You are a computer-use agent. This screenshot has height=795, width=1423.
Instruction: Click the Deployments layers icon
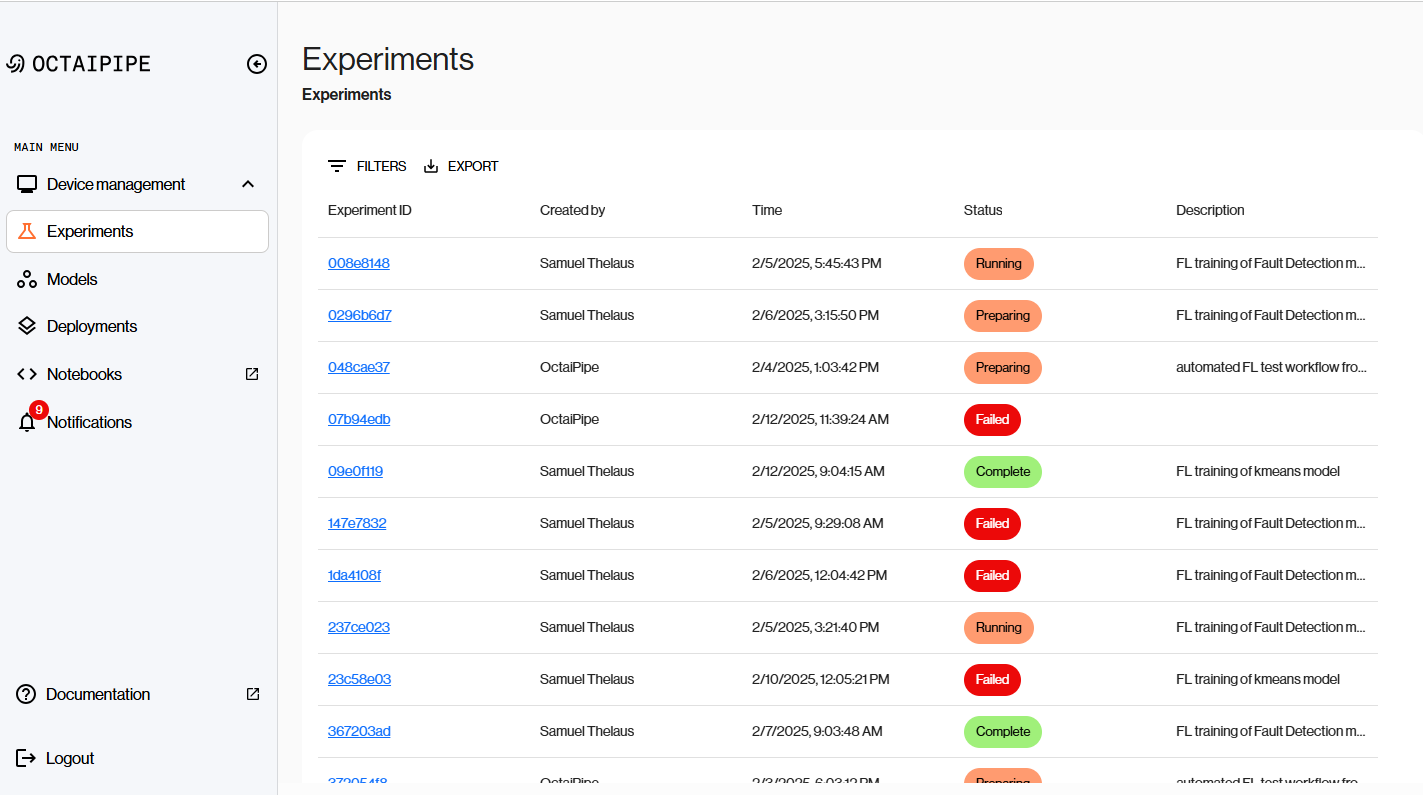[x=25, y=326]
